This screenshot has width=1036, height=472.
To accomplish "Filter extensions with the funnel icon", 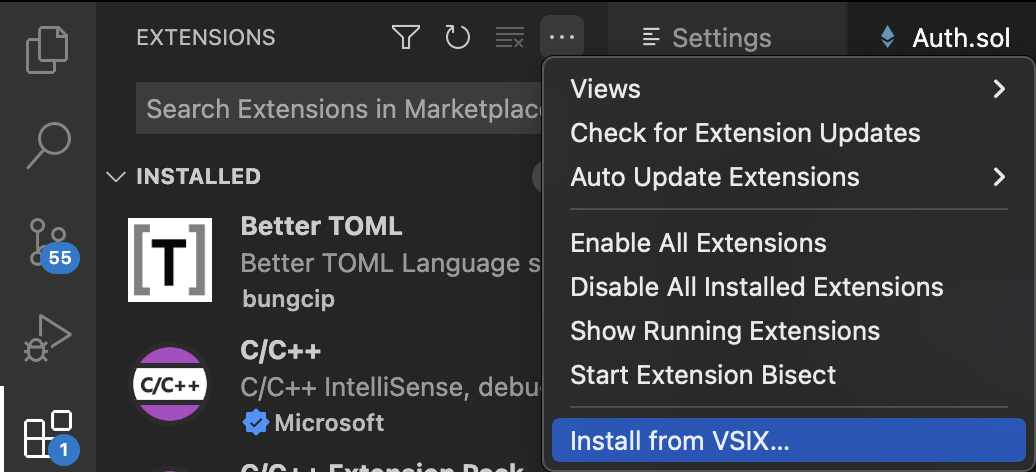I will coord(406,37).
